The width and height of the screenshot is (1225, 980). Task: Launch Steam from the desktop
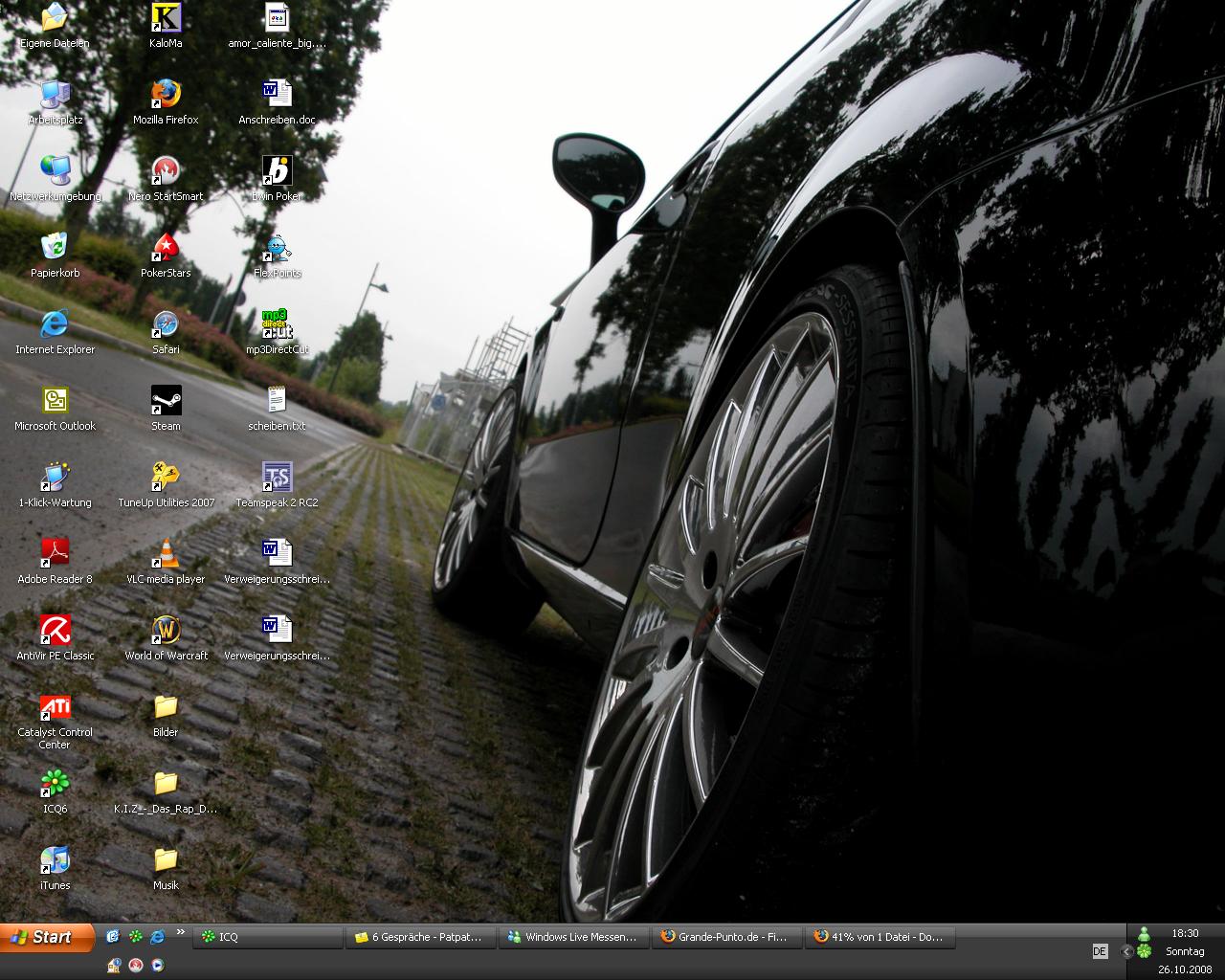pyautogui.click(x=166, y=401)
